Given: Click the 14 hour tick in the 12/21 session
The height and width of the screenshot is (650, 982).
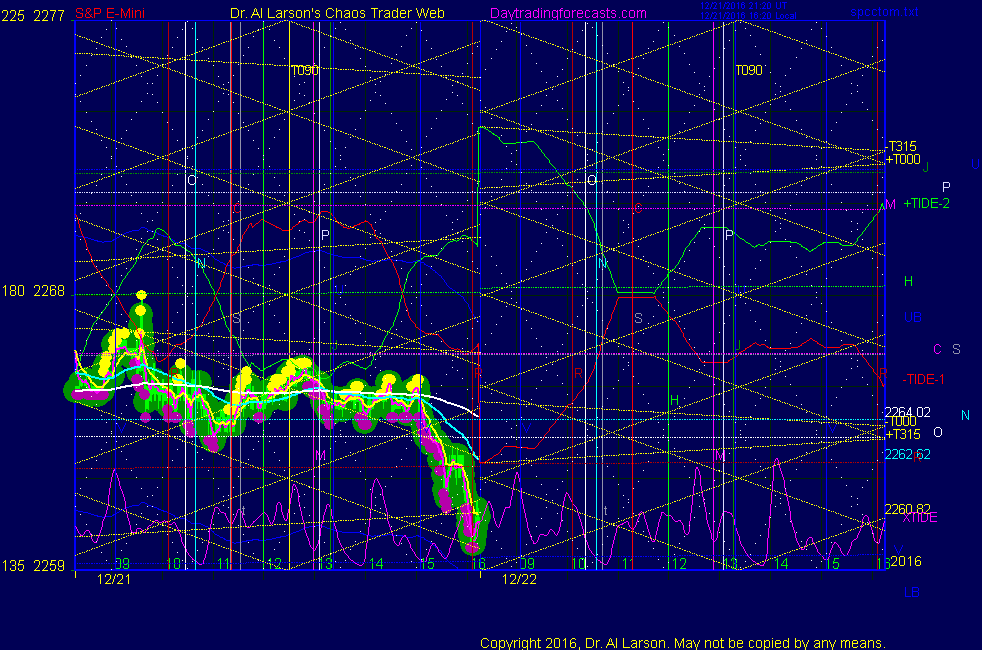Looking at the screenshot, I should point(376,564).
